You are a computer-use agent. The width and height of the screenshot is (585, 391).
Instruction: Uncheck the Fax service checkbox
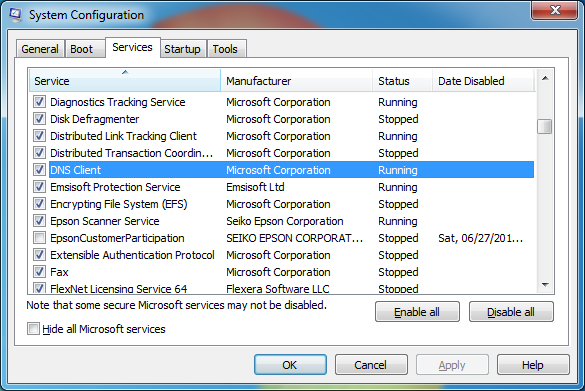click(x=40, y=272)
